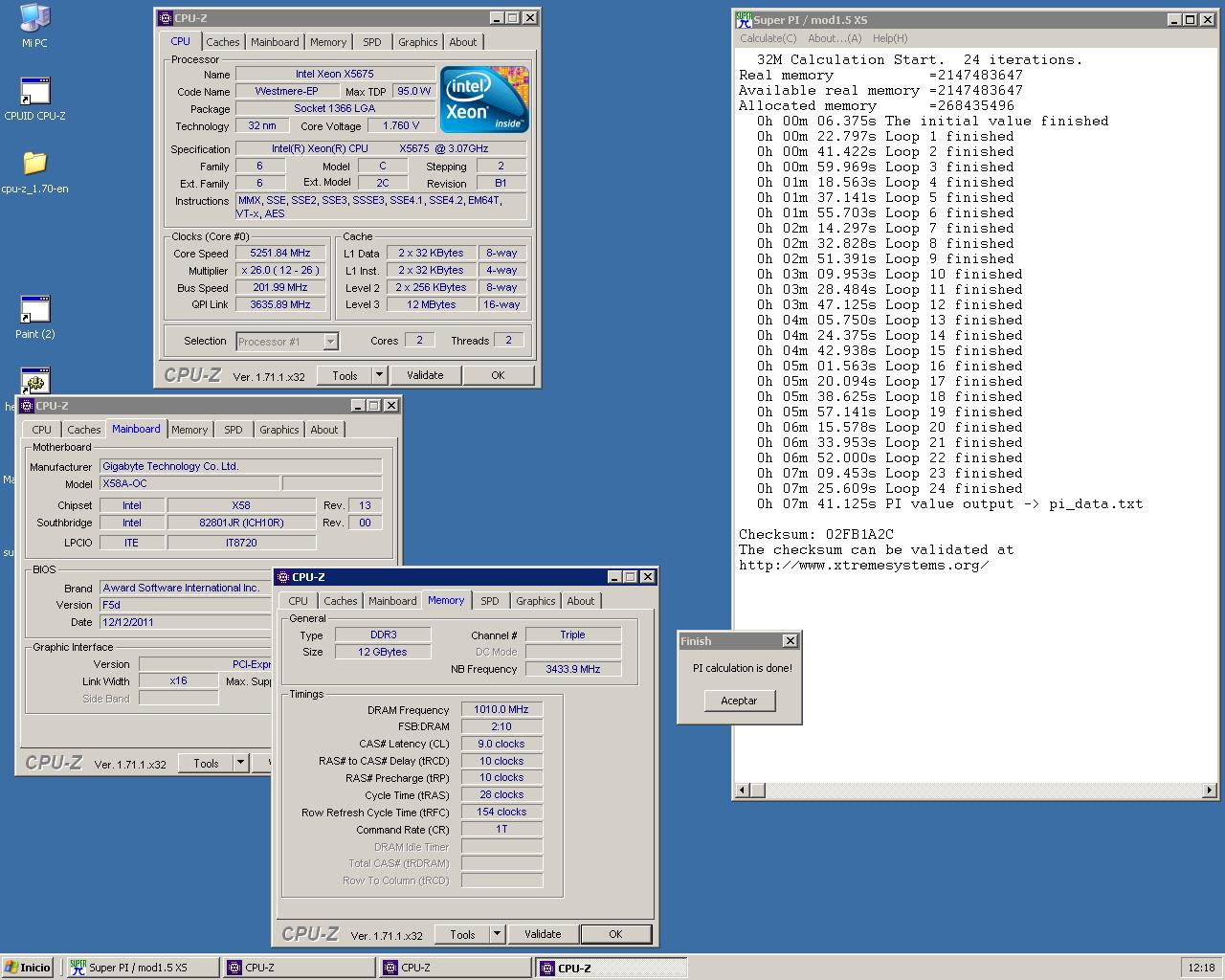Viewport: 1225px width, 980px height.
Task: Open the Mainboard tab in top CPU-Z window
Action: [x=275, y=42]
